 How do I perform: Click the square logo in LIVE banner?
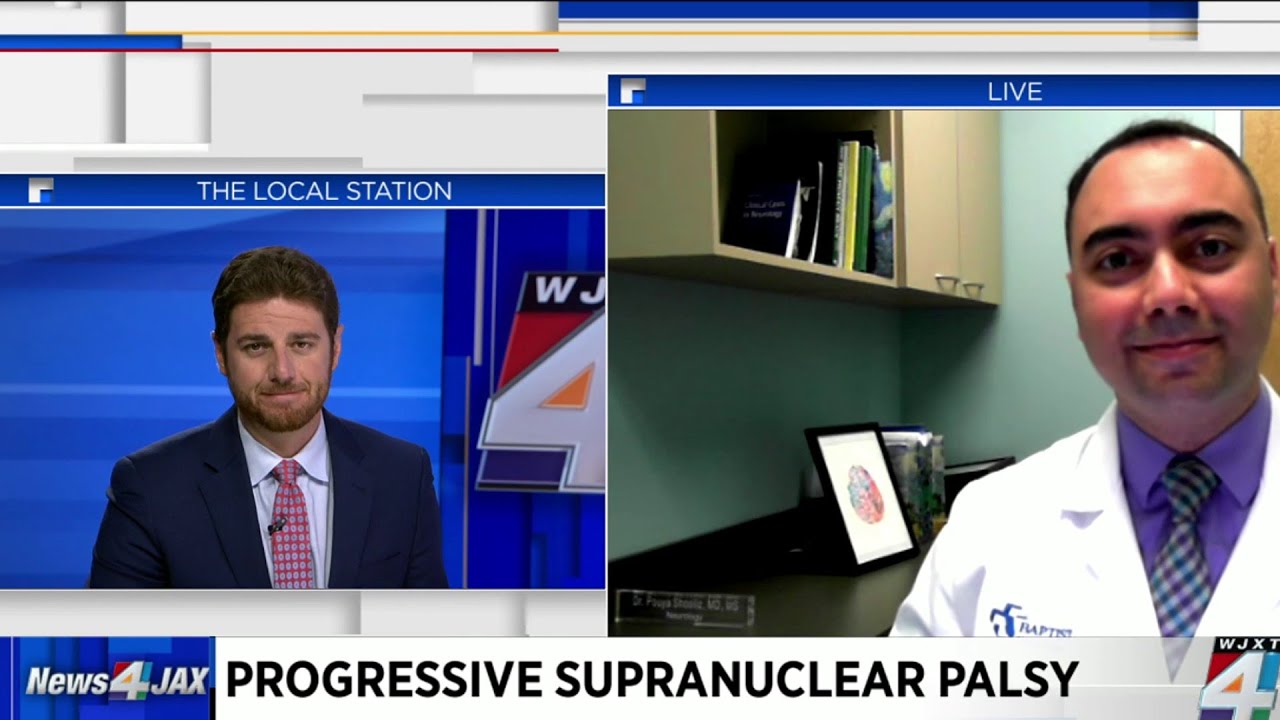pos(633,91)
